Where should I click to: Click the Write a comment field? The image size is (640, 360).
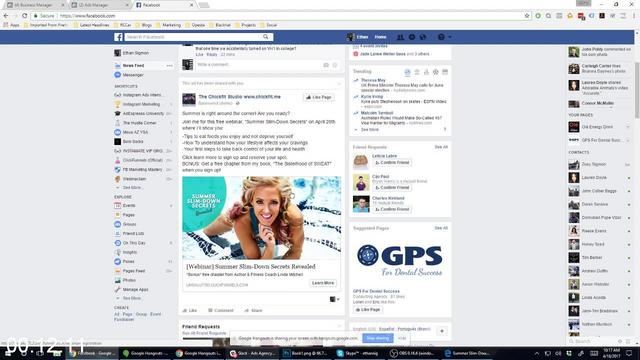[x=258, y=65]
